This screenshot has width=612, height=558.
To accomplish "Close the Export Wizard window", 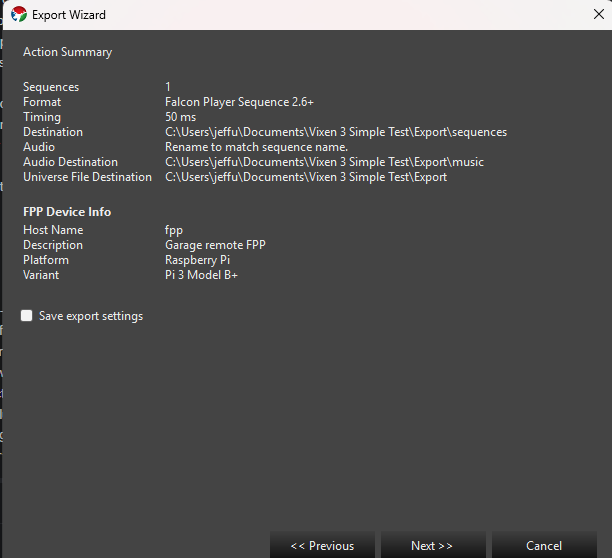I will click(x=599, y=14).
